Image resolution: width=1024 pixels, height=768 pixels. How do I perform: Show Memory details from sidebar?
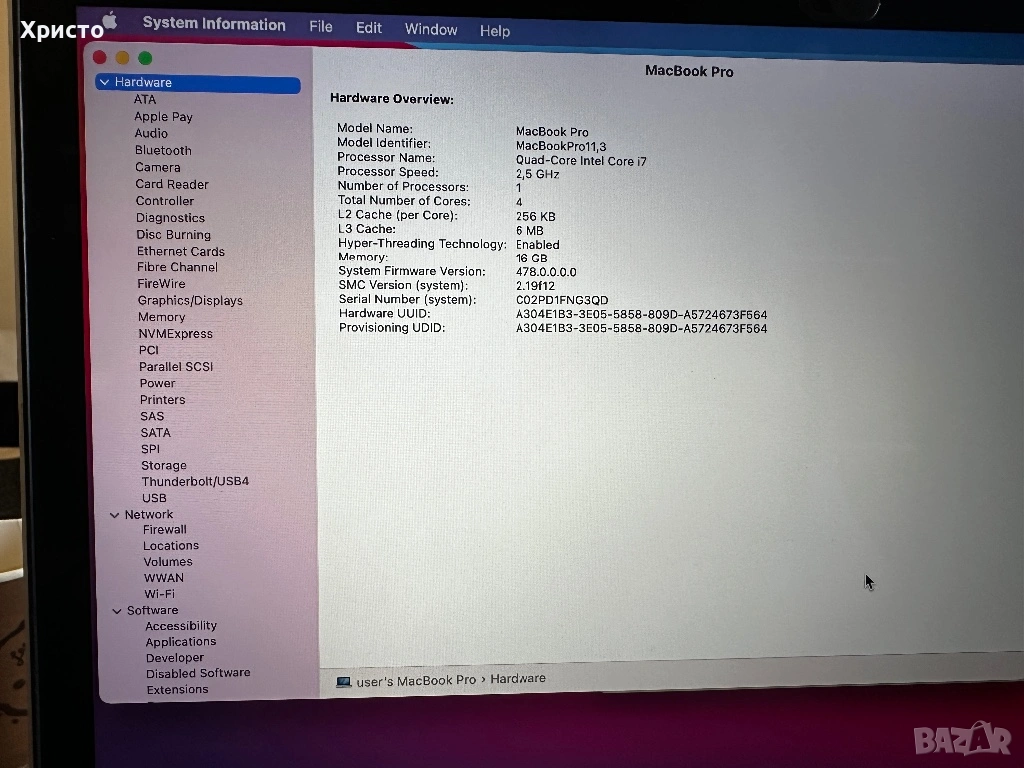click(161, 317)
